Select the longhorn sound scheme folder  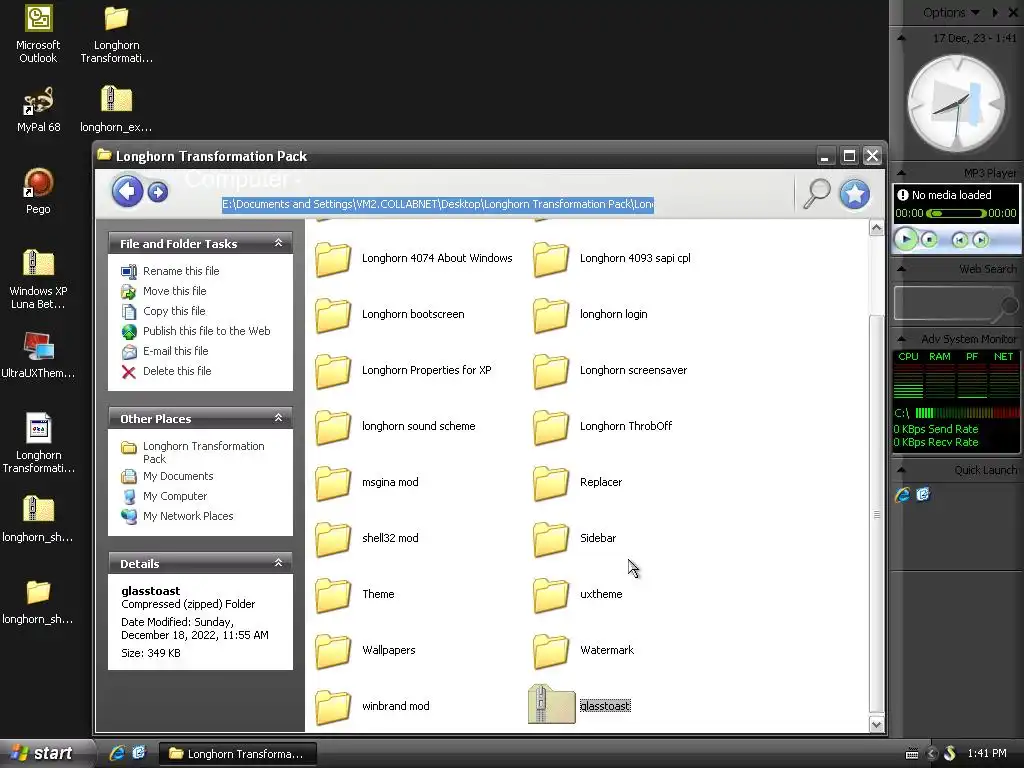[395, 426]
